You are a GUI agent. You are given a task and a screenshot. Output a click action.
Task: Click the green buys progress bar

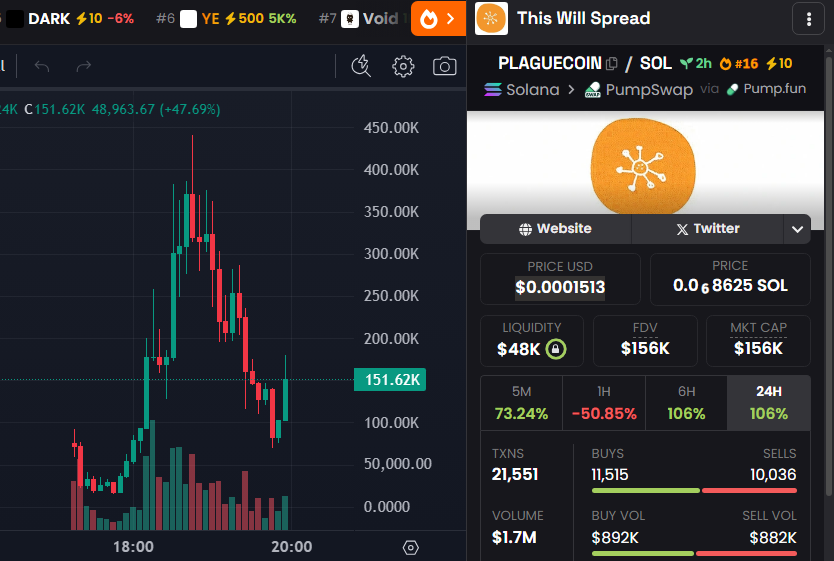[646, 490]
